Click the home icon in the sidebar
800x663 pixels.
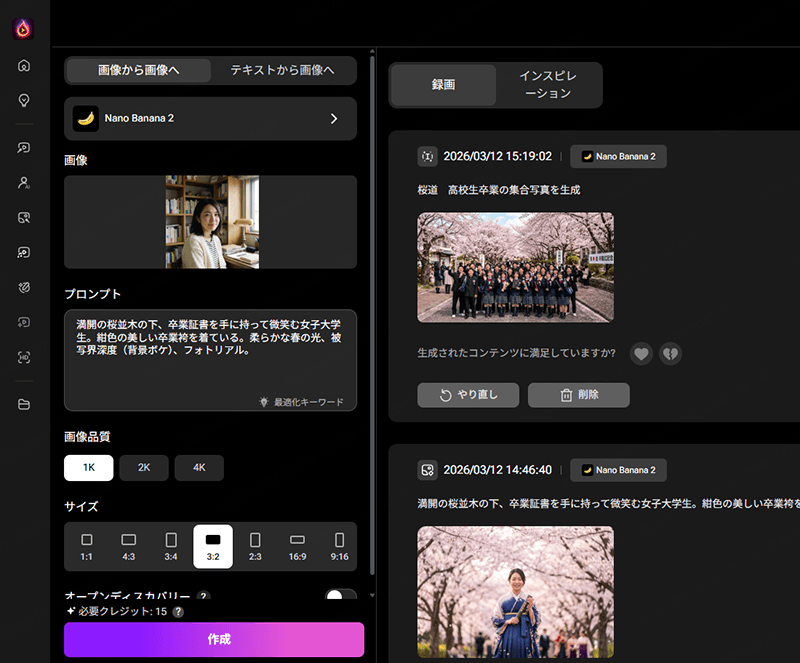(x=24, y=66)
